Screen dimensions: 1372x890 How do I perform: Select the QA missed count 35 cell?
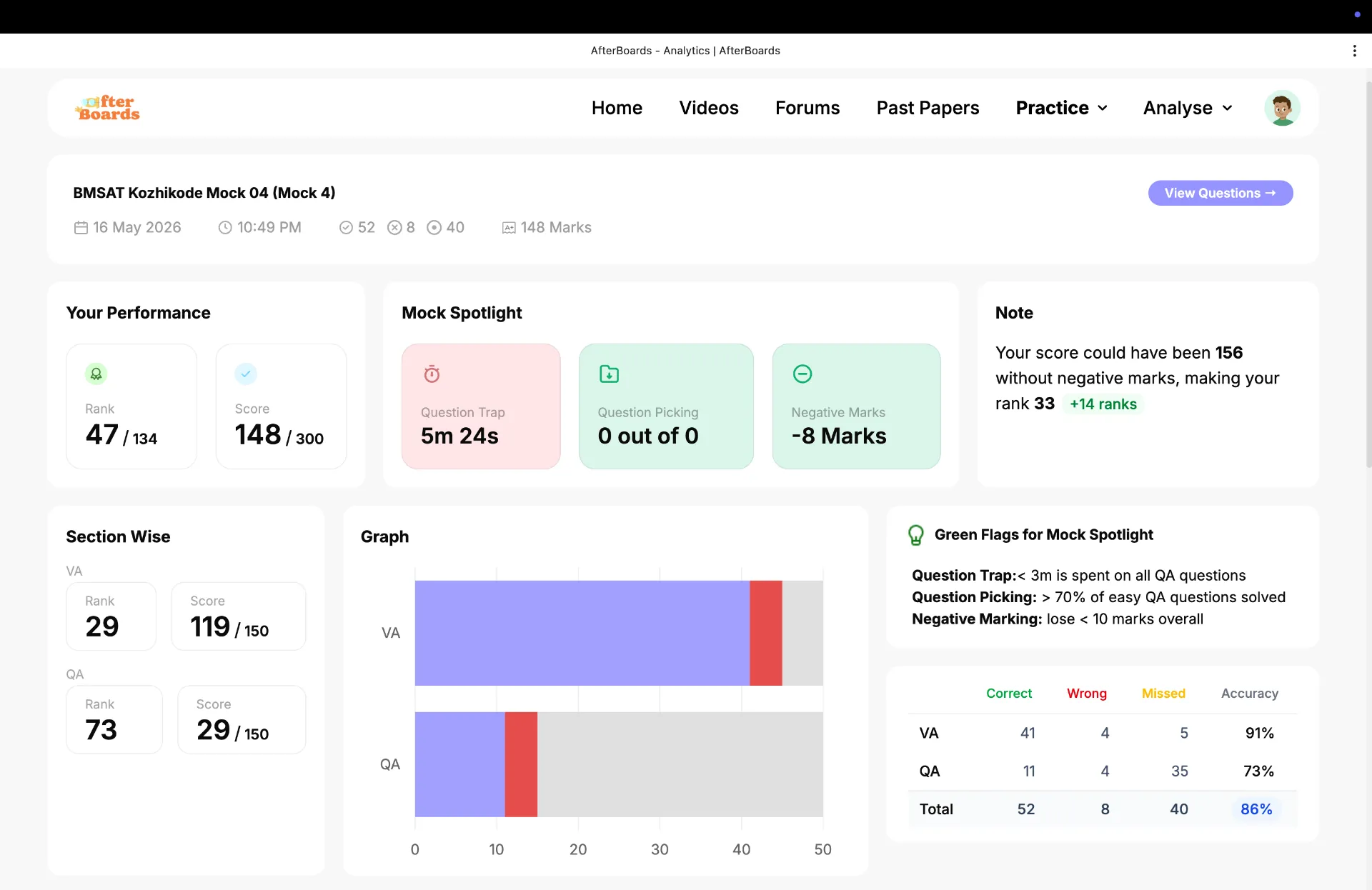coord(1180,771)
